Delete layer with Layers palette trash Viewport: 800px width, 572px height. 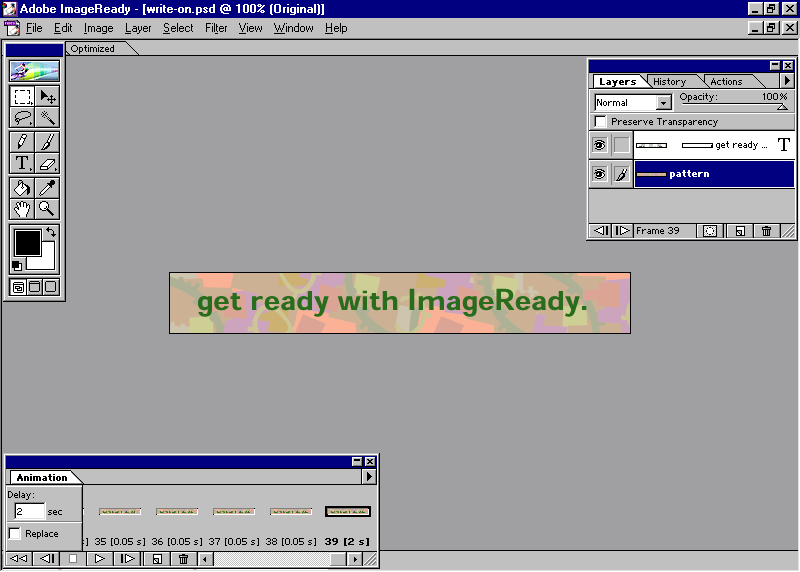pyautogui.click(x=766, y=231)
